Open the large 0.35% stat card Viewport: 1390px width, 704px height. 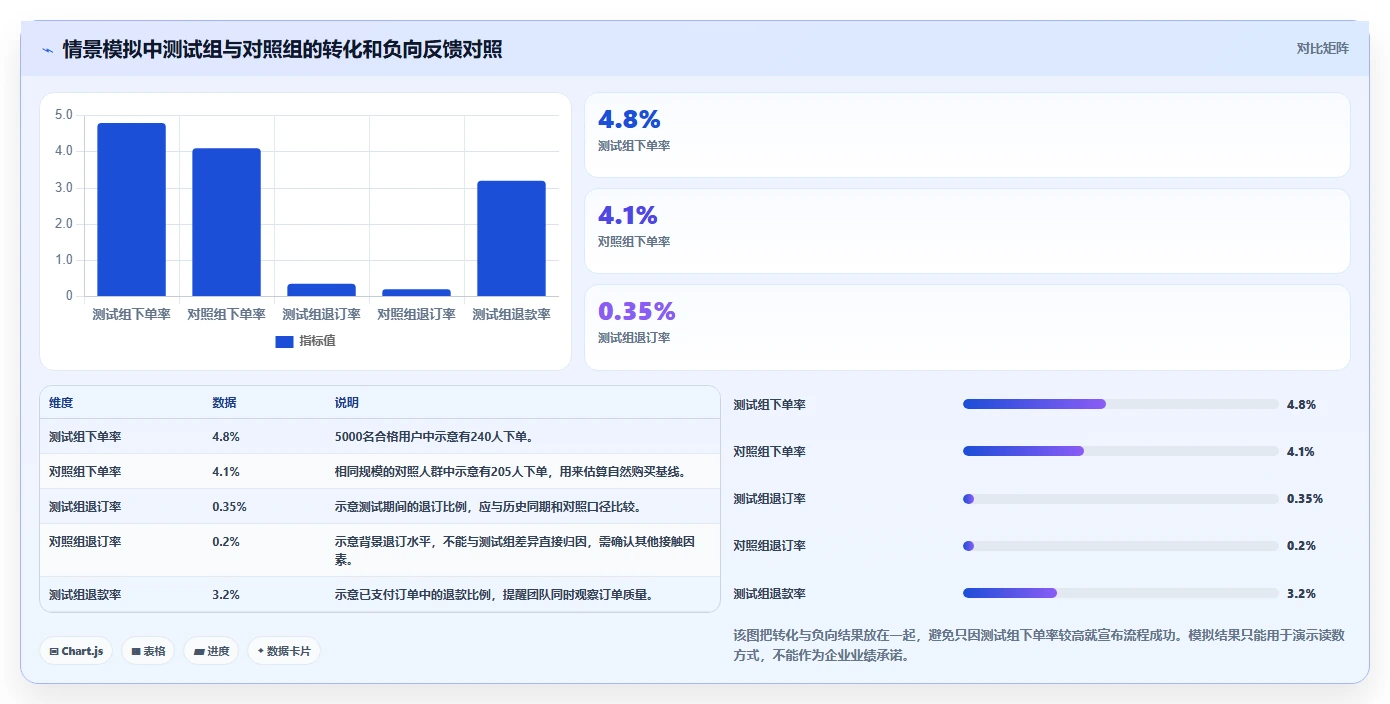pyautogui.click(x=967, y=327)
